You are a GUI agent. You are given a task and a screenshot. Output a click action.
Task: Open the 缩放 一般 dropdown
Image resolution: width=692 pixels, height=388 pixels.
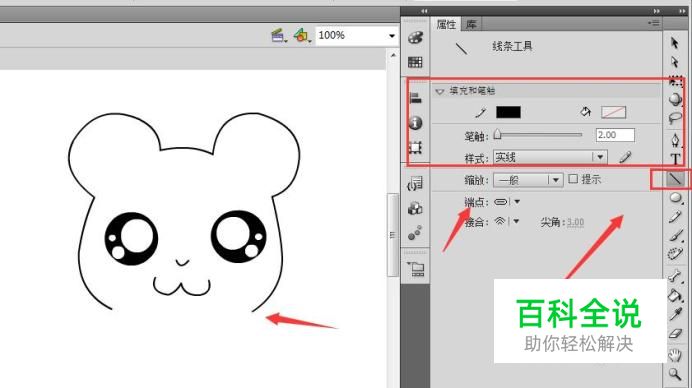tap(528, 180)
